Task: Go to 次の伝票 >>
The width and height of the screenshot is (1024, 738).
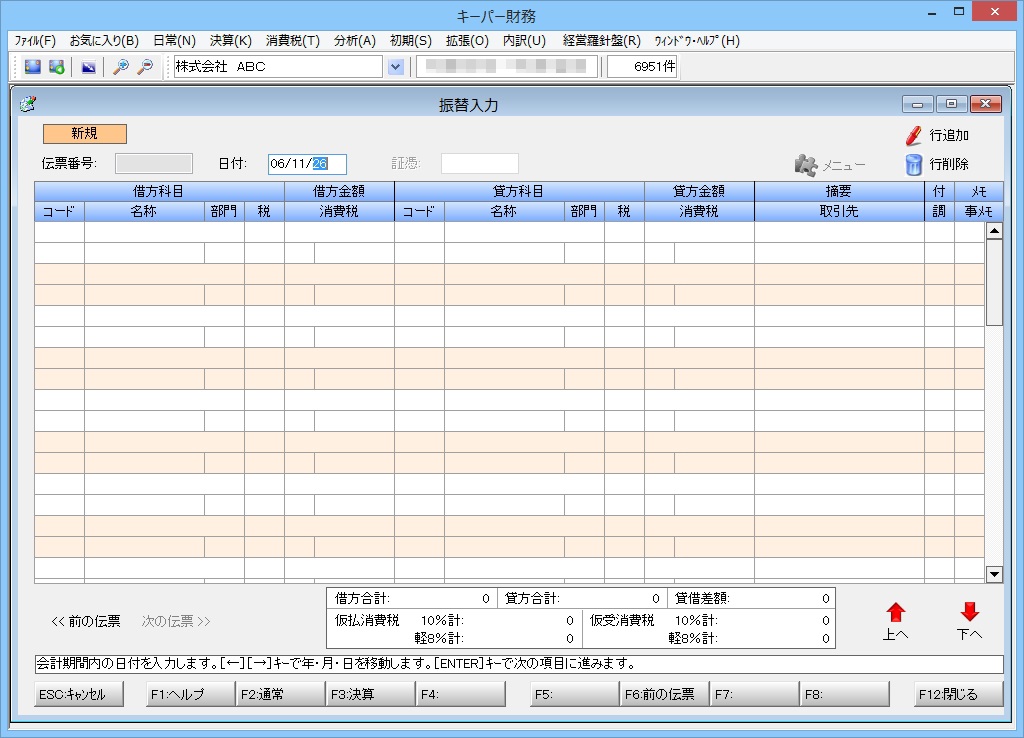Action: click(176, 621)
